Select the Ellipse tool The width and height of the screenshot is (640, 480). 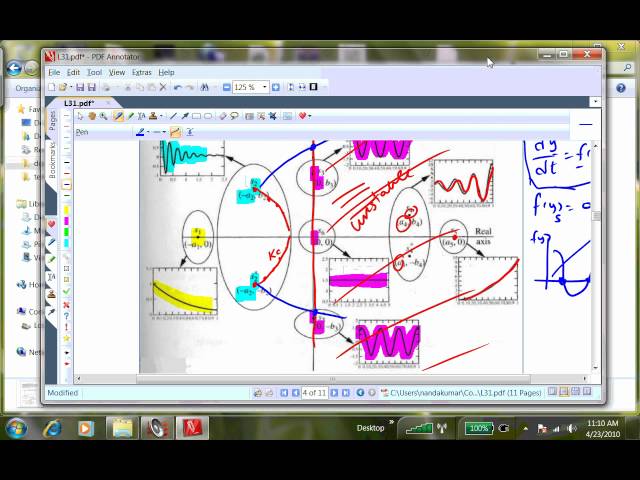pyautogui.click(x=208, y=116)
